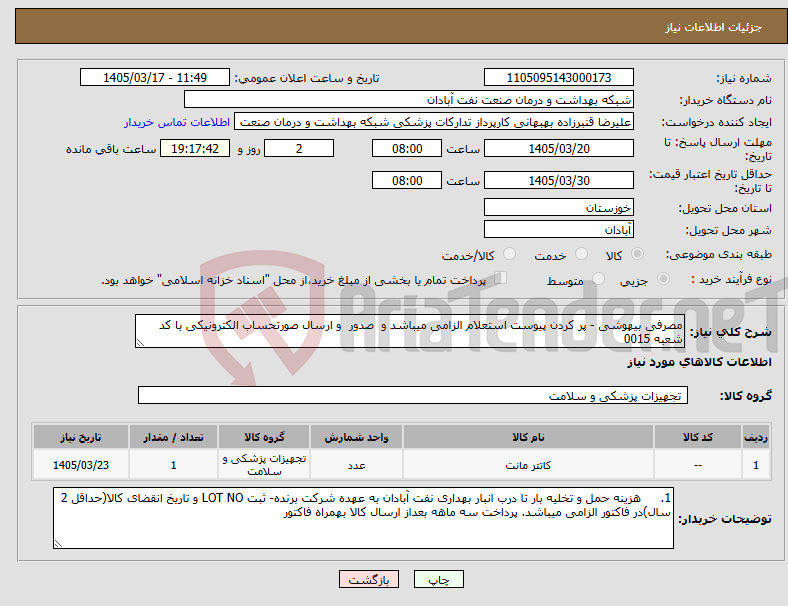The width and height of the screenshot is (788, 606).
Task: Click buyer name field شبکه بهداشت و درمان
Action: tap(409, 99)
